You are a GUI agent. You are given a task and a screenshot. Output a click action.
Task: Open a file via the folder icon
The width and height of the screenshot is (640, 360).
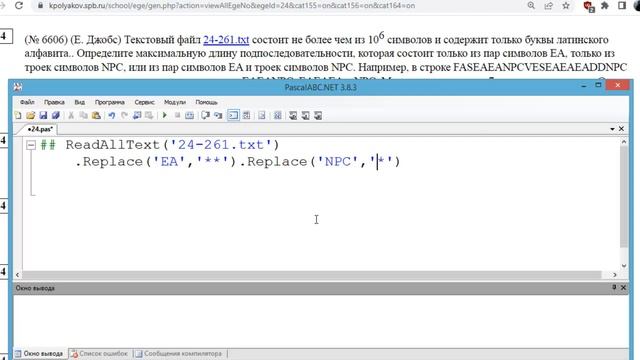pyautogui.click(x=31, y=116)
